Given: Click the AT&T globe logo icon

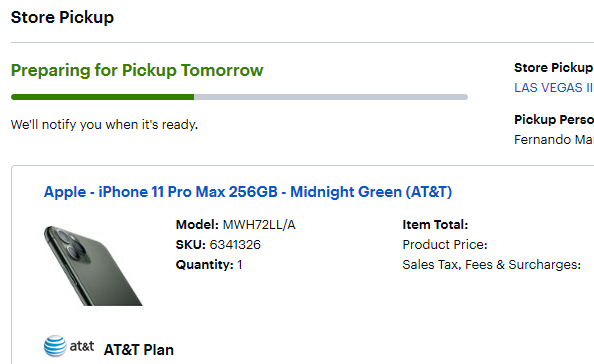Looking at the screenshot, I should pyautogui.click(x=55, y=346).
